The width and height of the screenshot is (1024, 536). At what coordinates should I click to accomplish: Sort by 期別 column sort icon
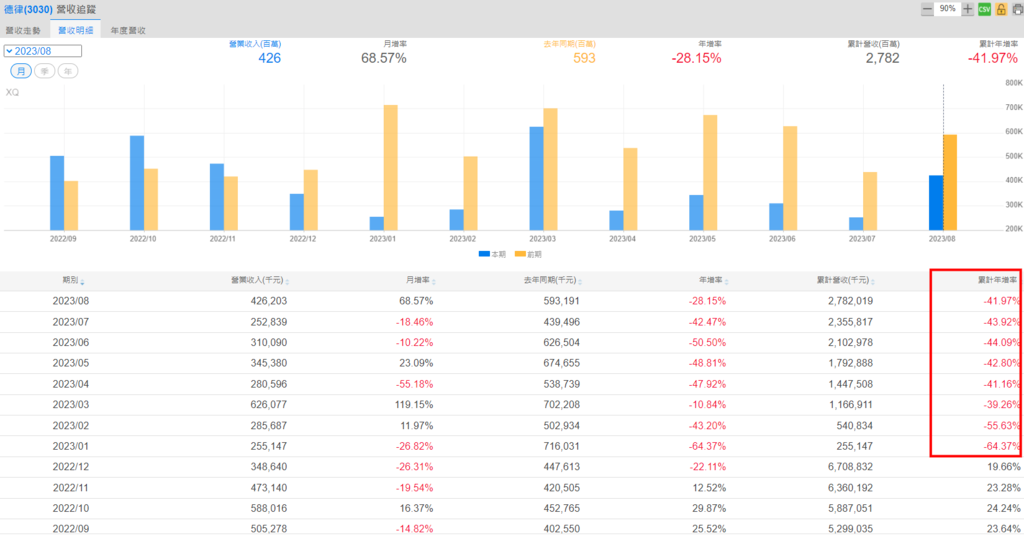[82, 281]
